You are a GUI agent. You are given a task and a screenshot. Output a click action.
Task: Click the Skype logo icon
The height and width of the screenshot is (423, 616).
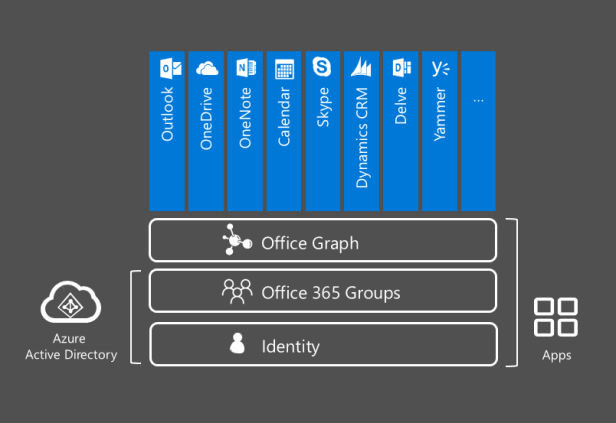click(322, 68)
